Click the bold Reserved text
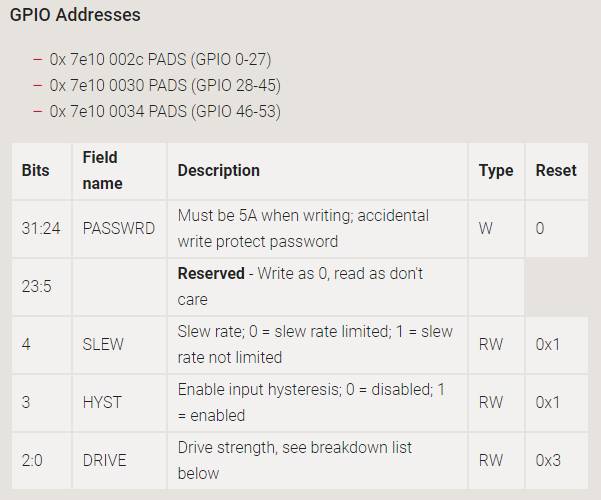This screenshot has width=601, height=500. (x=211, y=273)
